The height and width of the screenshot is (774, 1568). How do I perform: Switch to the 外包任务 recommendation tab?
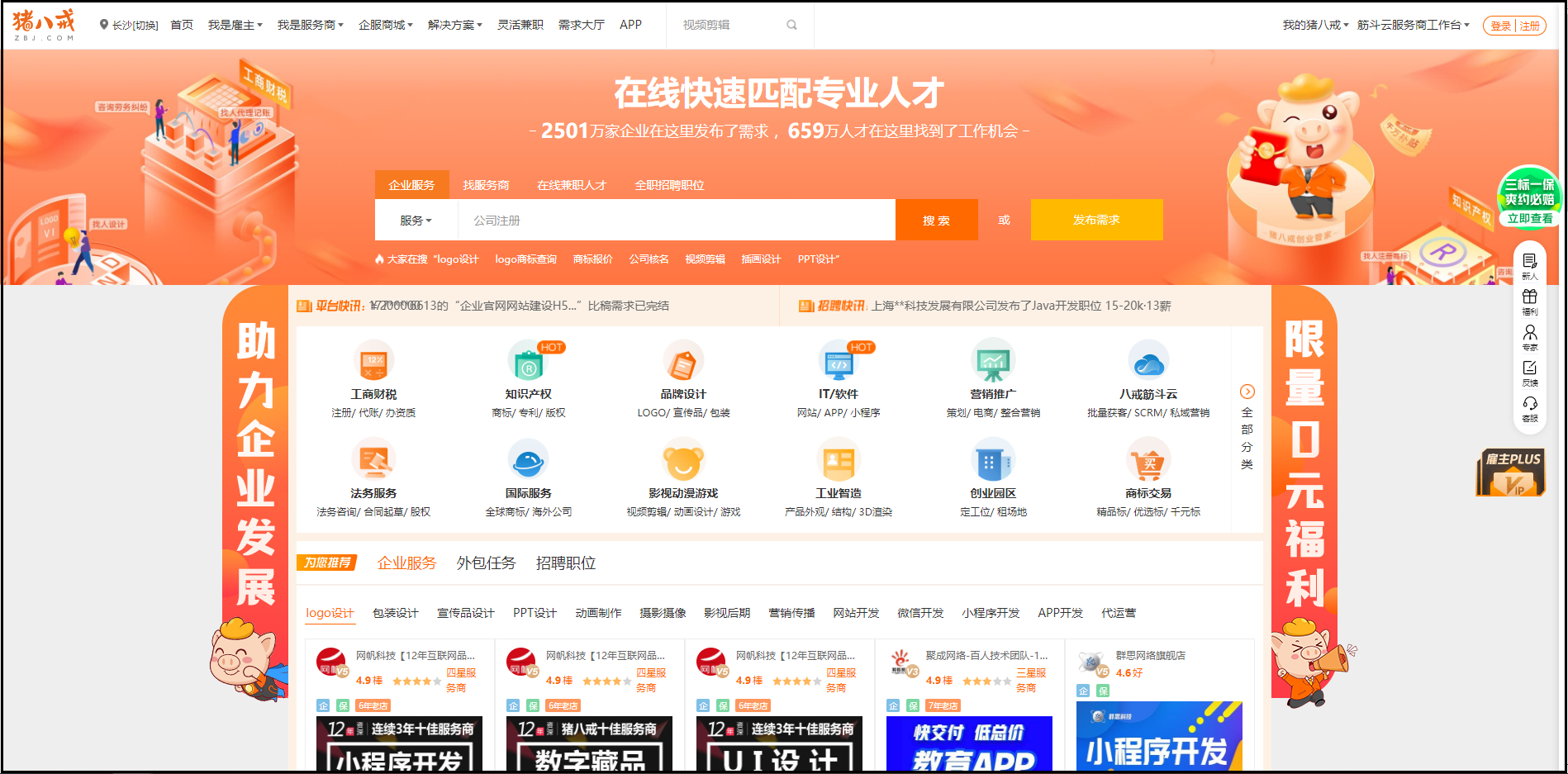point(486,563)
